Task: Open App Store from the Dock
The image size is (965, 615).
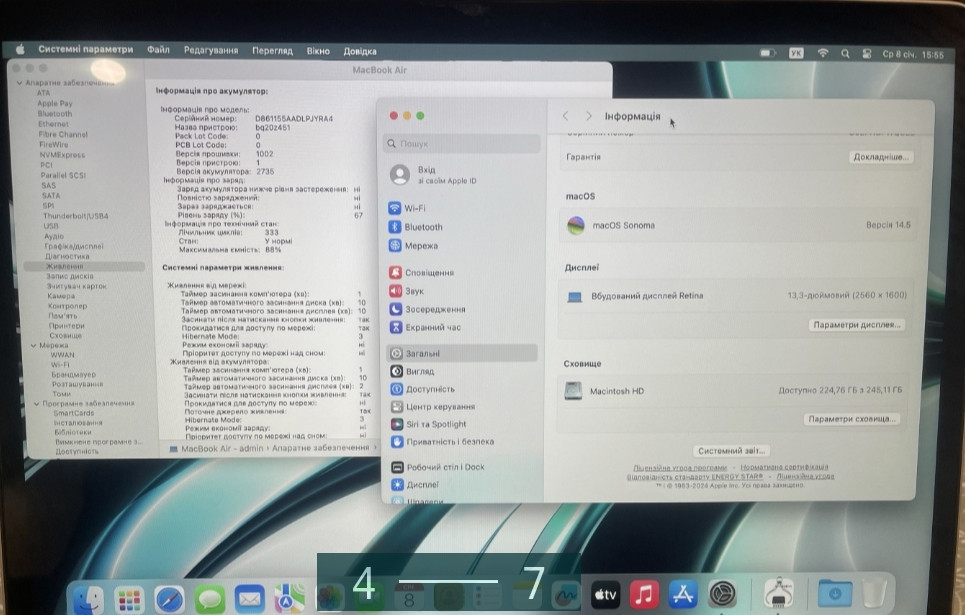Action: click(x=683, y=591)
